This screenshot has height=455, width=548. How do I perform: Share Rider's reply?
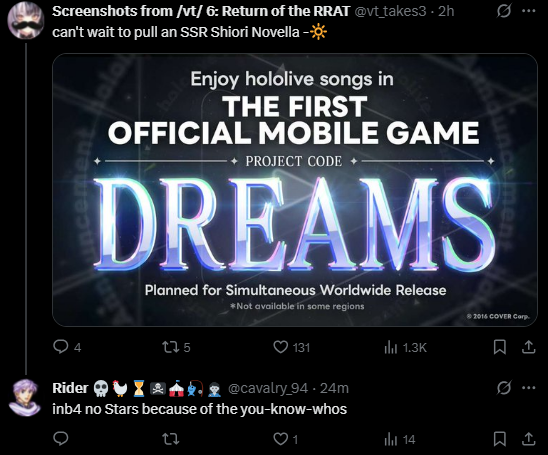[x=528, y=439]
